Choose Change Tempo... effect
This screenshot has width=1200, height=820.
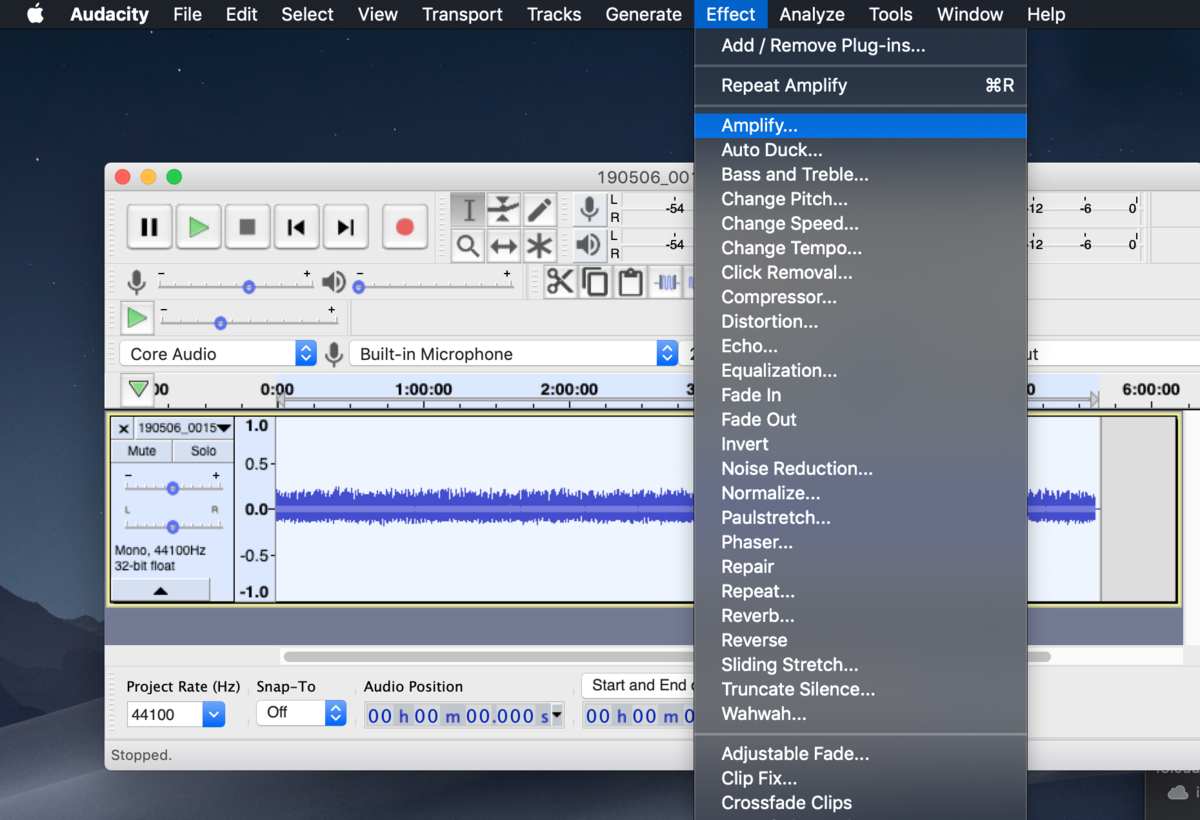860,248
